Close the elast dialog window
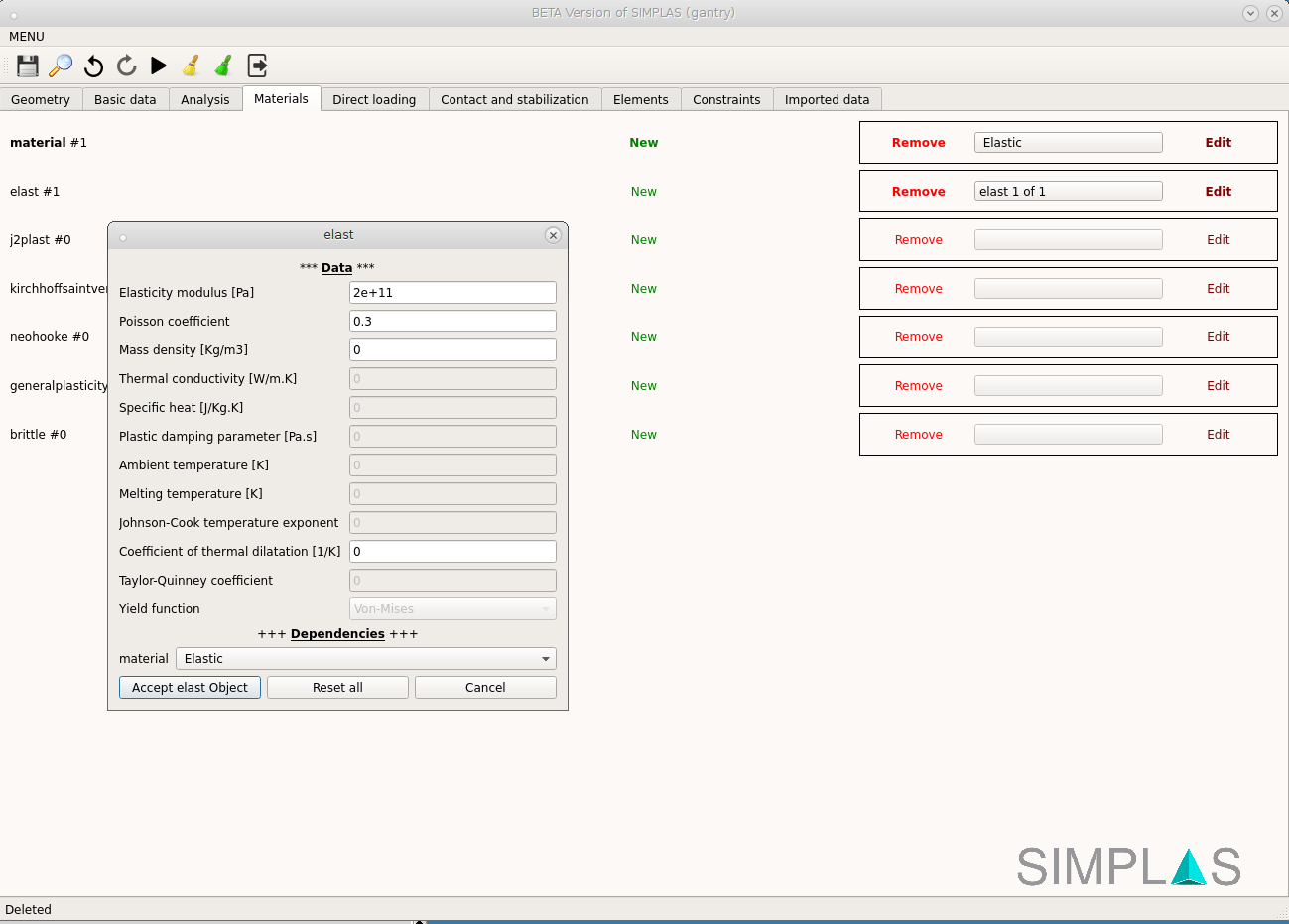The image size is (1289, 924). pyautogui.click(x=553, y=235)
